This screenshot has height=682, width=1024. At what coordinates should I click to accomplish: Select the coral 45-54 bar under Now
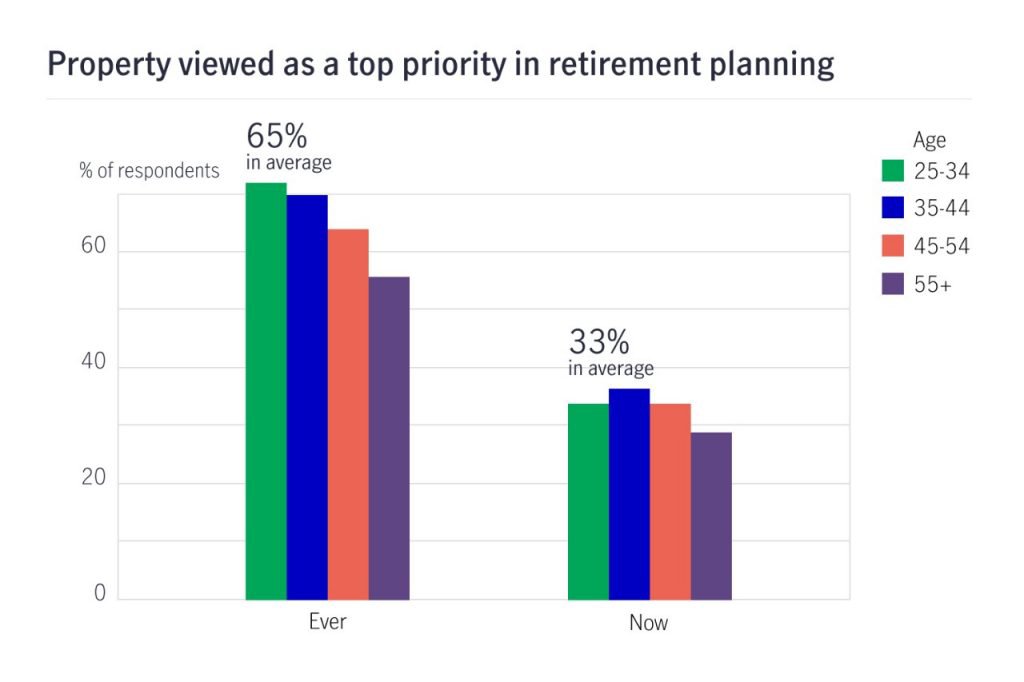[671, 502]
